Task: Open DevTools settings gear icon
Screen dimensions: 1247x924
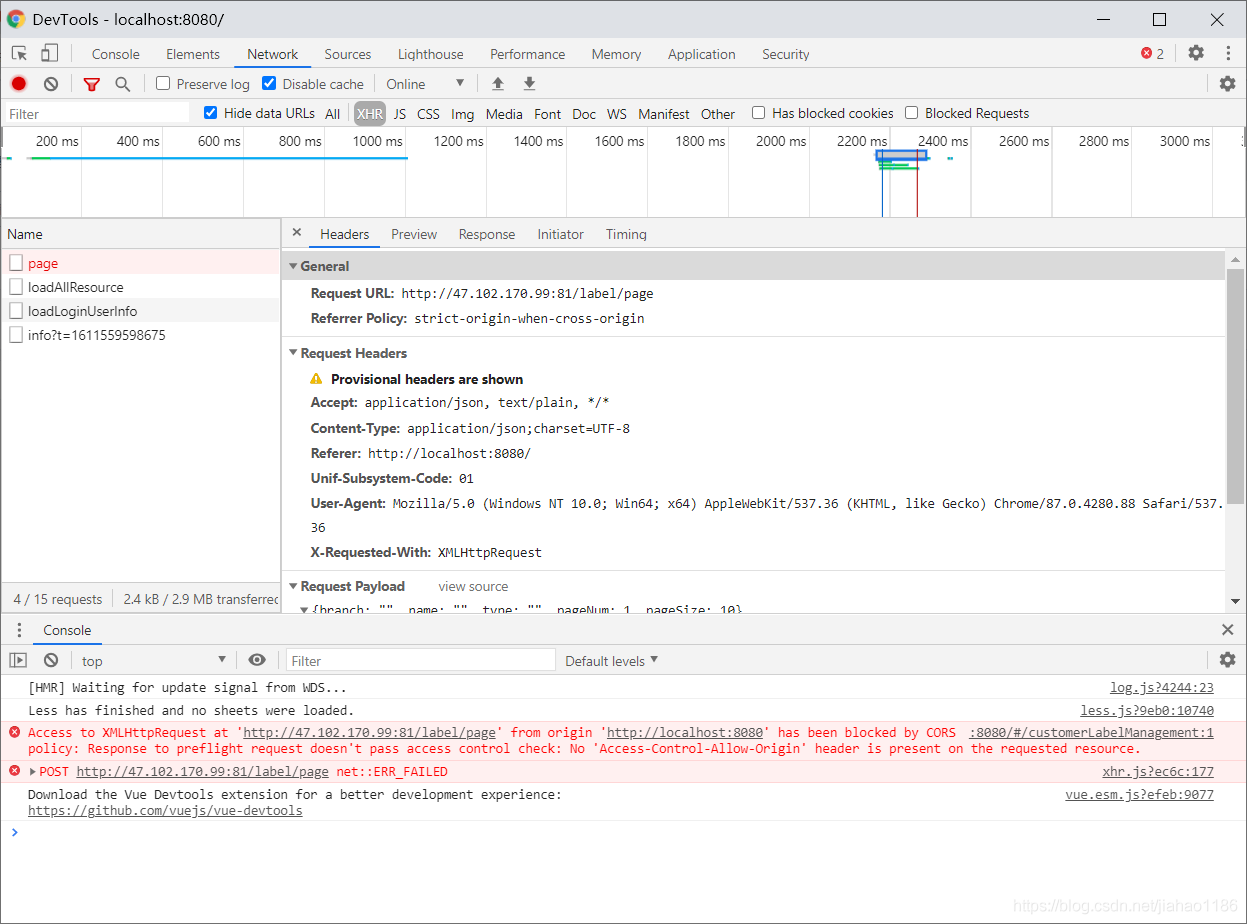Action: tap(1196, 54)
